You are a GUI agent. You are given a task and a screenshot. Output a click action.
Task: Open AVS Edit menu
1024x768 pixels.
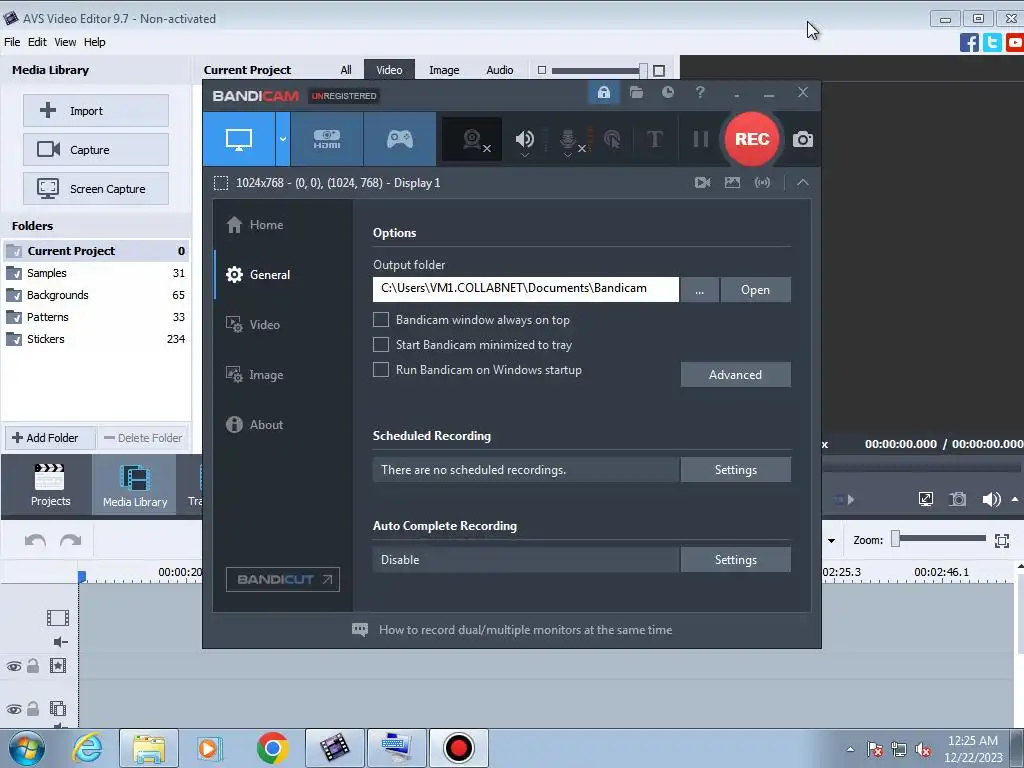[37, 42]
